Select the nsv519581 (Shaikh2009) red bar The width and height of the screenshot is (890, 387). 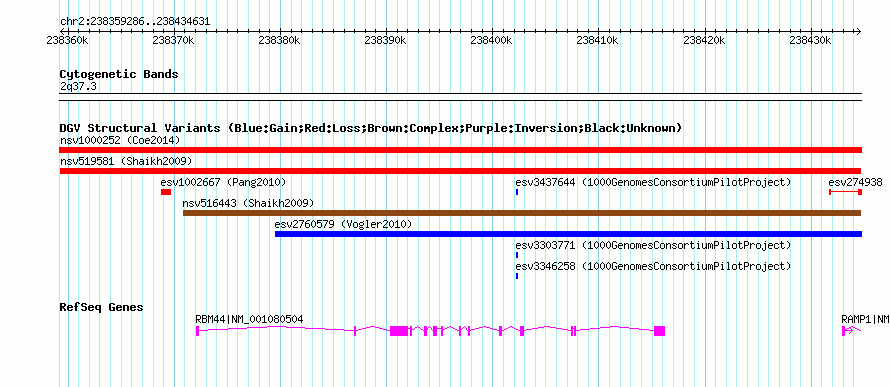(460, 171)
